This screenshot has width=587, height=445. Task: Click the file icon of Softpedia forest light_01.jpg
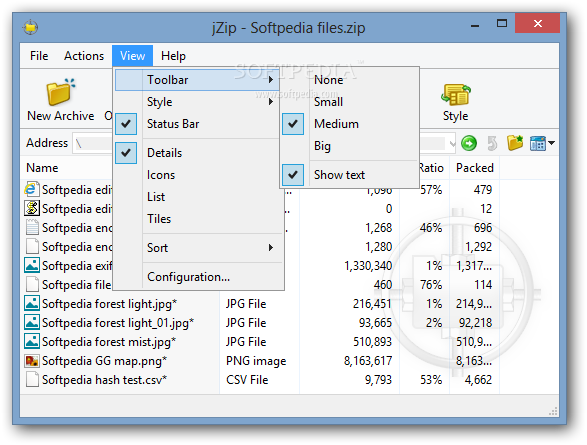coord(32,323)
